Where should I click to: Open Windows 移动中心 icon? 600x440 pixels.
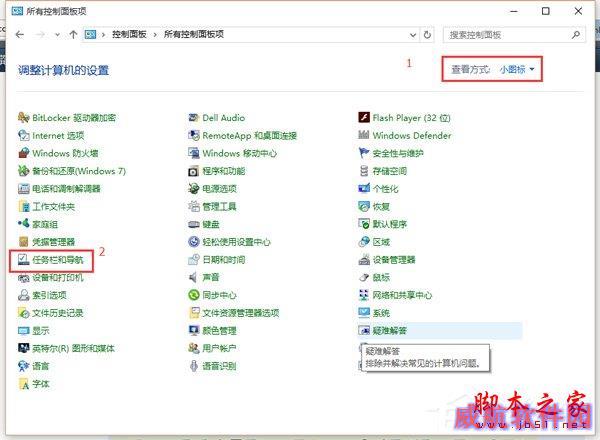tap(194, 153)
